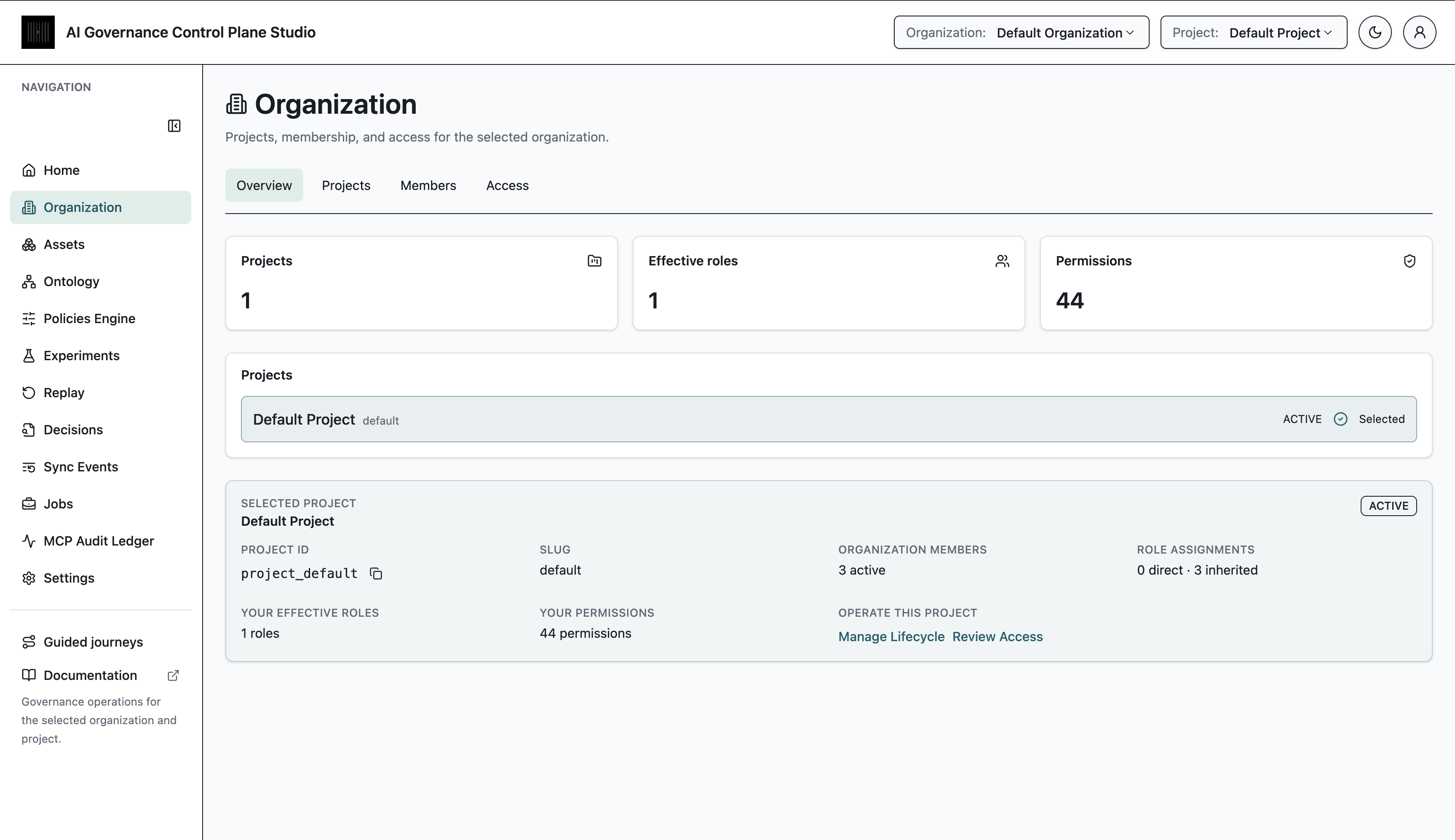The width and height of the screenshot is (1455, 840).
Task: Switch to the Members tab
Action: pos(428,185)
